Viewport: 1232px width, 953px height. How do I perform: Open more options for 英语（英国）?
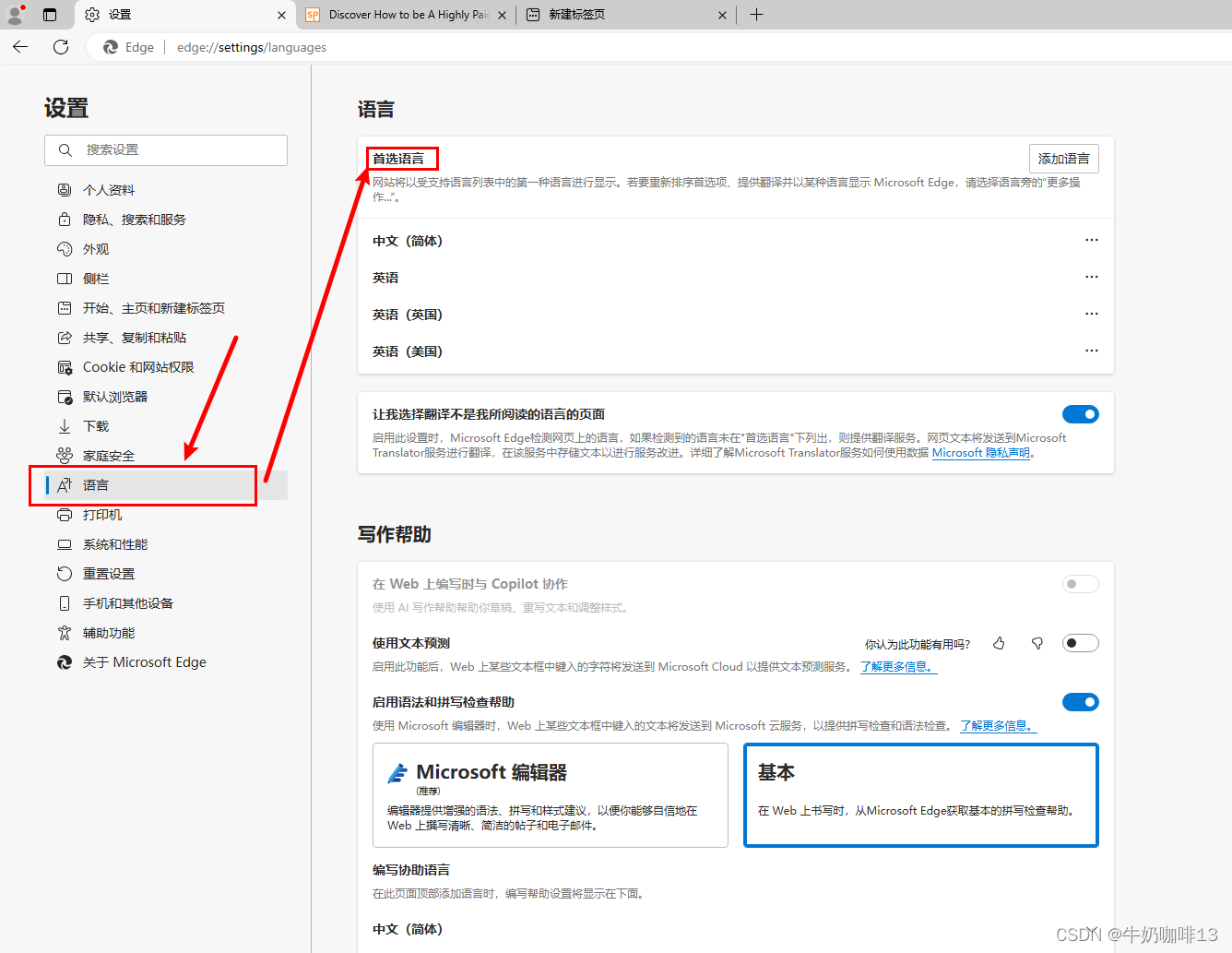pyautogui.click(x=1092, y=314)
